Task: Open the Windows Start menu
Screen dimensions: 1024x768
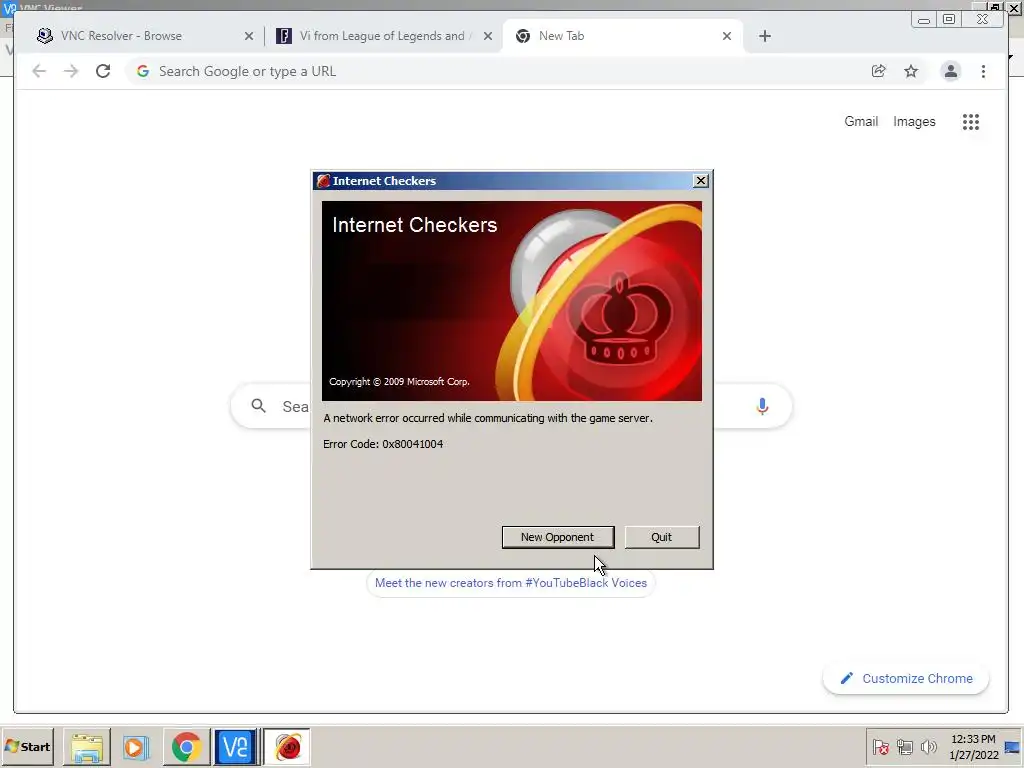Action: (x=27, y=746)
